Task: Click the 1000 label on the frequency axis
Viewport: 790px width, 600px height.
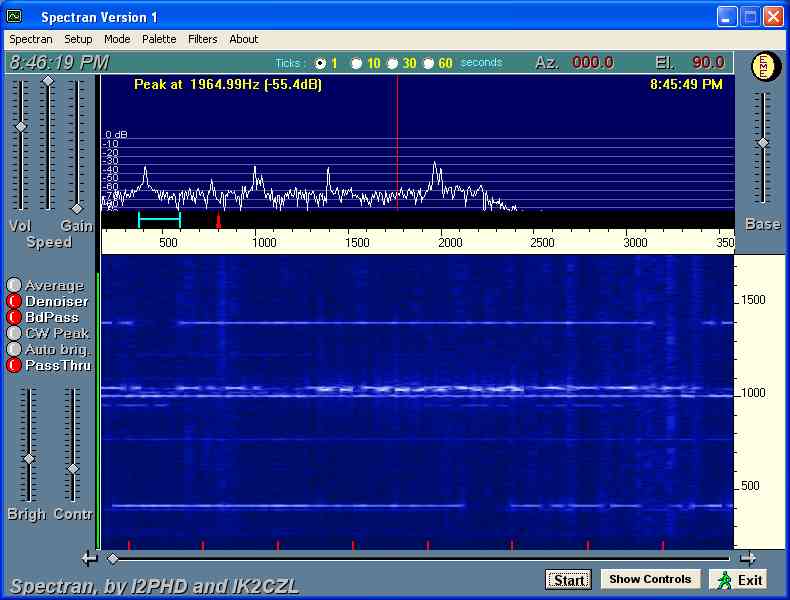Action: pyautogui.click(x=264, y=243)
